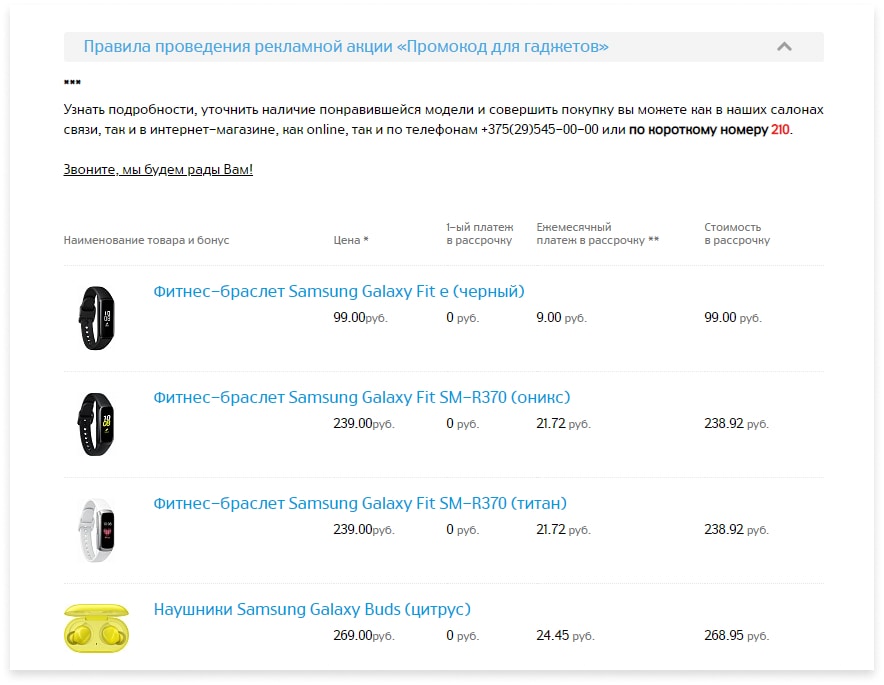Click the «Наименование товара и бонус» header
Image resolution: width=884 pixels, height=685 pixels.
[x=147, y=240]
